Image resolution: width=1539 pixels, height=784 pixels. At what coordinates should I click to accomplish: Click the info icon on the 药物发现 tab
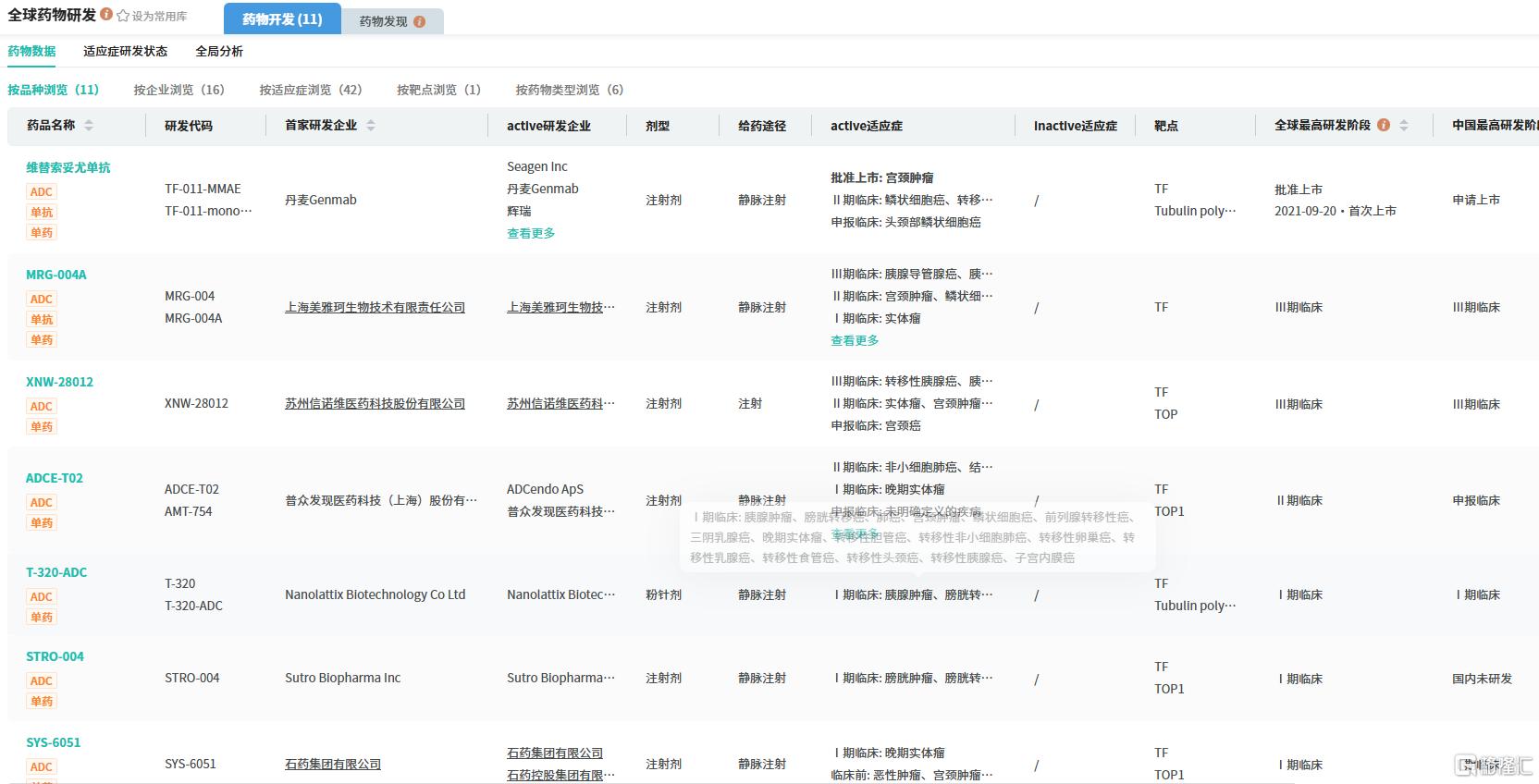click(419, 21)
